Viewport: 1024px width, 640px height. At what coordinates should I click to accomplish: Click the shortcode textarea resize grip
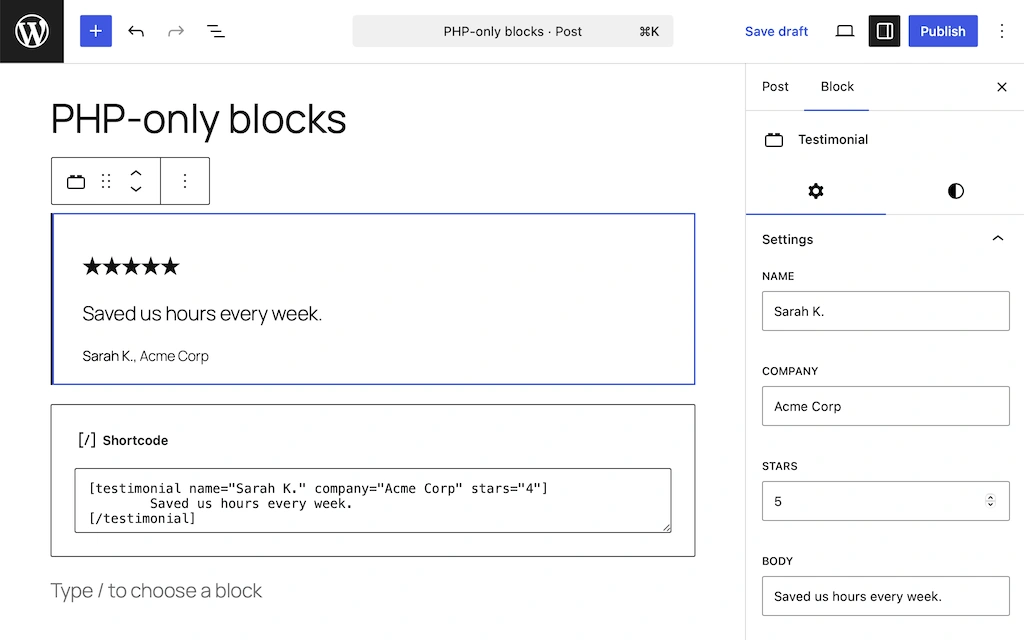666,527
